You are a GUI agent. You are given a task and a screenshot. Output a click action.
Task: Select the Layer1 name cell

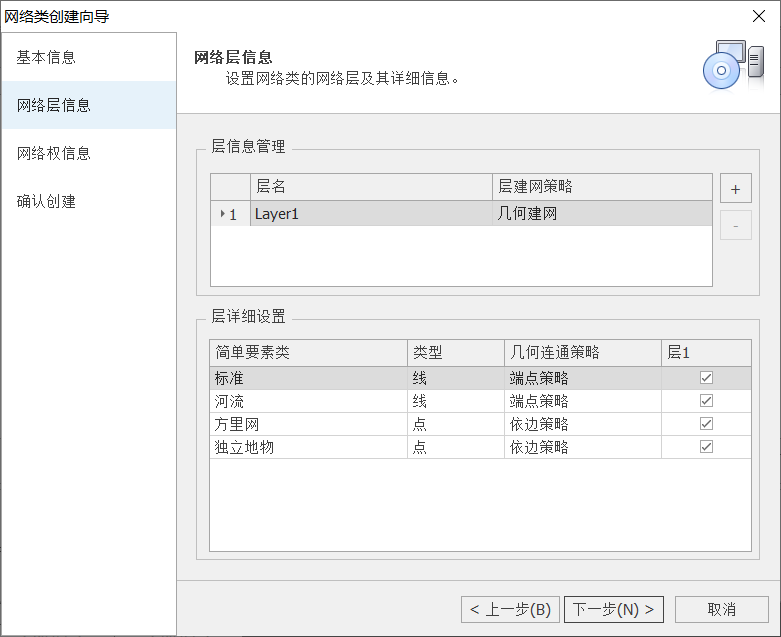point(371,214)
